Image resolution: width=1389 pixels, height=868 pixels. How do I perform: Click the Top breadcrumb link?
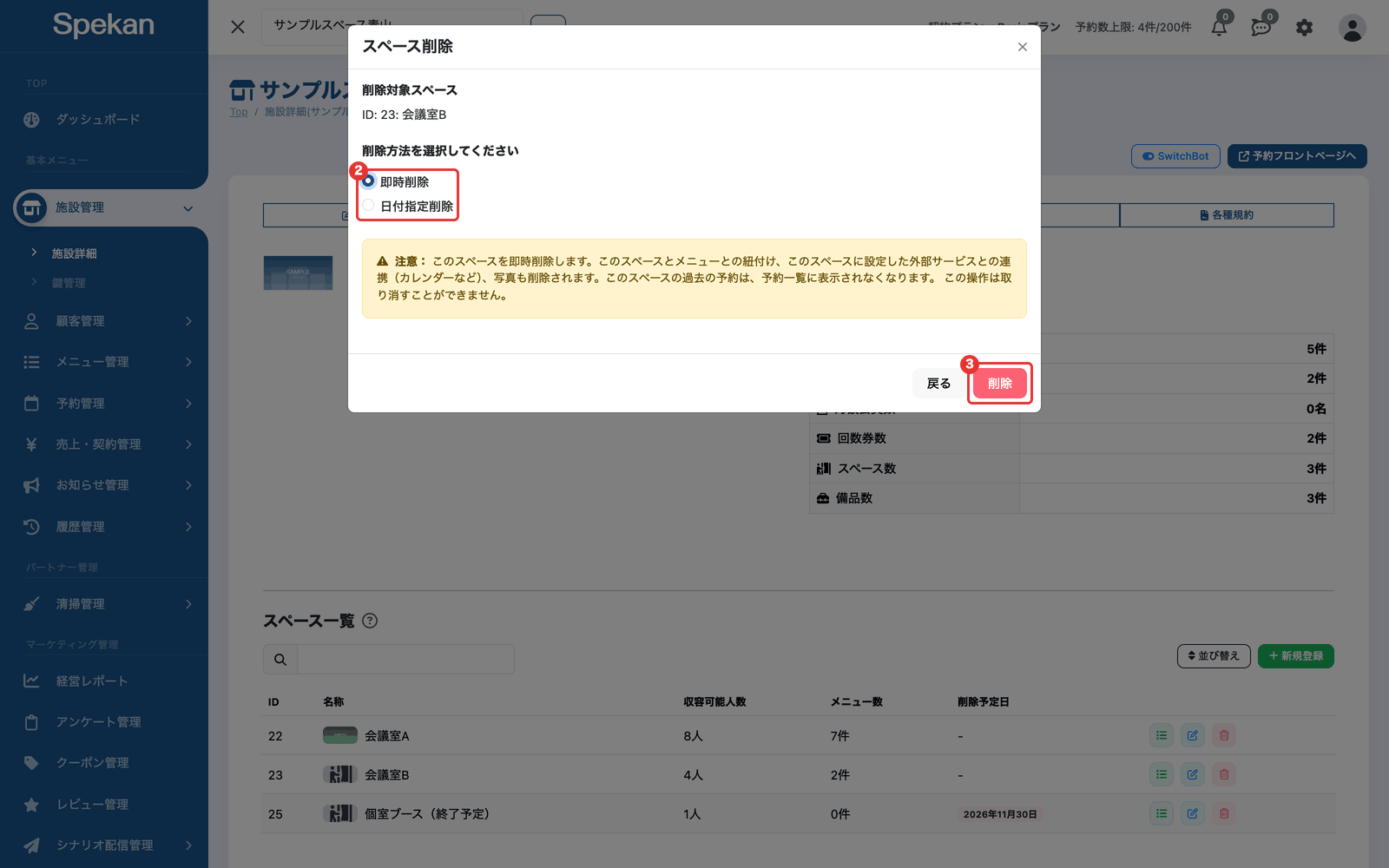pyautogui.click(x=239, y=112)
